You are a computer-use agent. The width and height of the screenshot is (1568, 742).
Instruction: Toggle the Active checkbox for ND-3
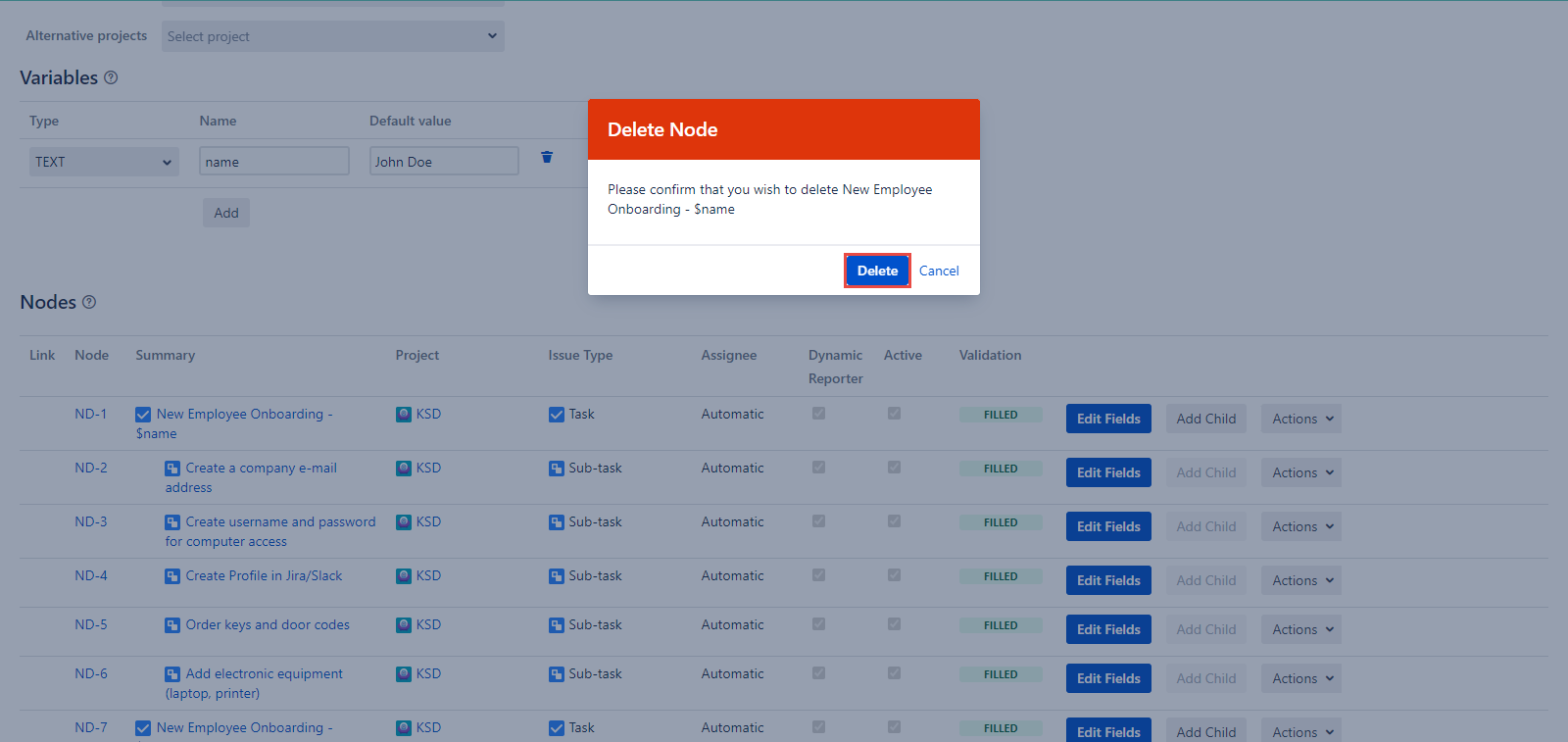pos(894,521)
